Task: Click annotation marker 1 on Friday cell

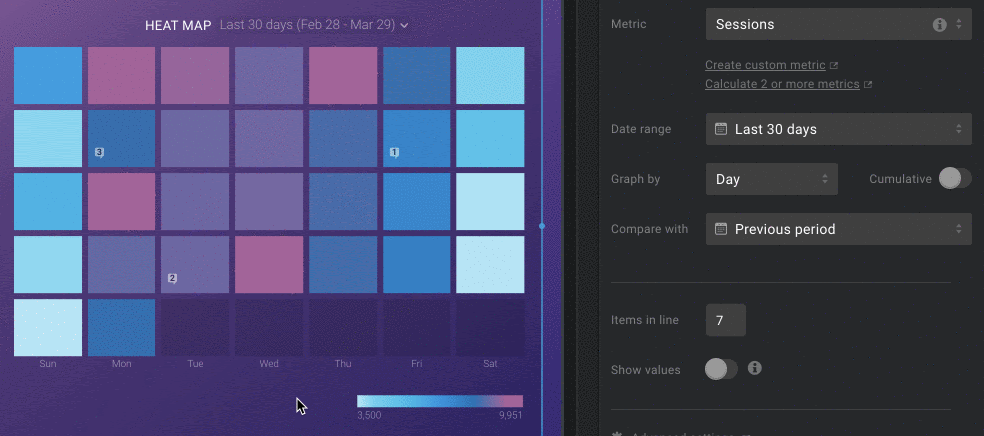Action: (x=394, y=152)
